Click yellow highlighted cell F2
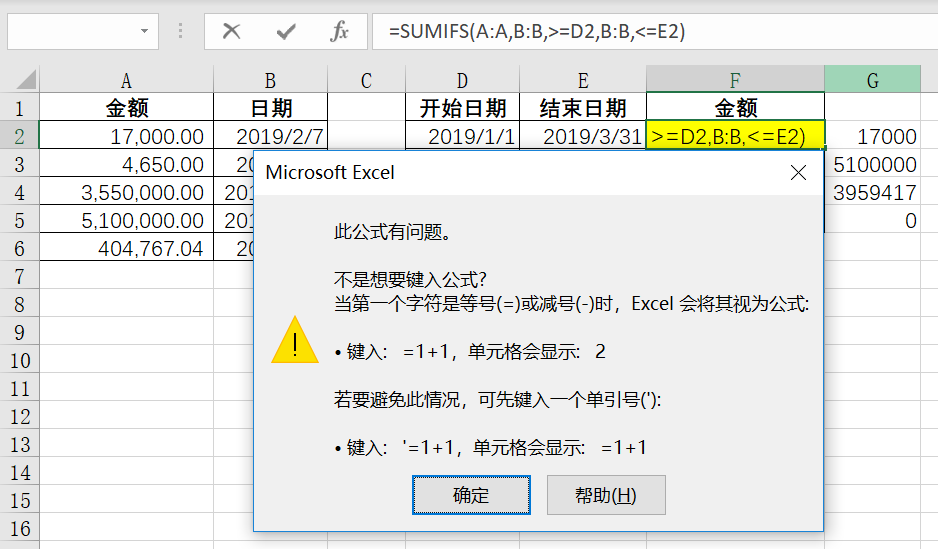This screenshot has width=938, height=549. [x=735, y=137]
